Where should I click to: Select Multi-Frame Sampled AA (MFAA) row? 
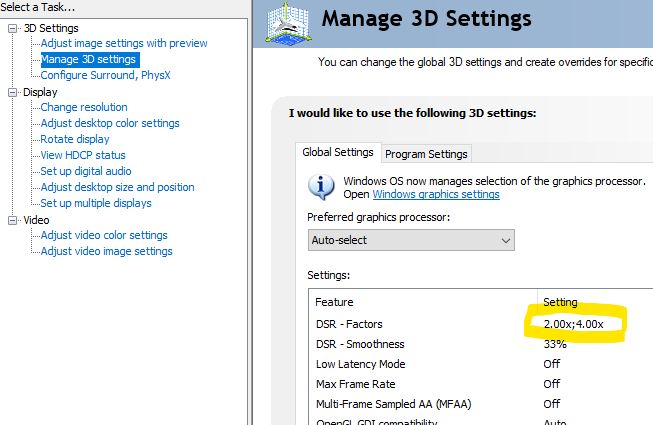pyautogui.click(x=481, y=404)
